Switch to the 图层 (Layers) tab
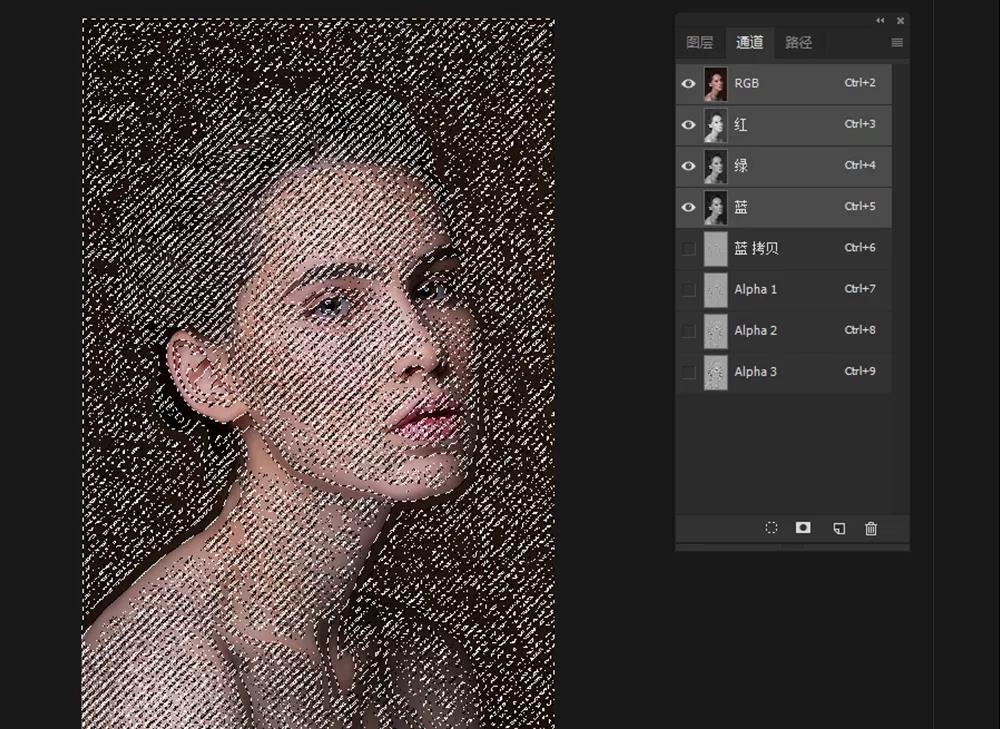The height and width of the screenshot is (729, 1000). pos(700,43)
